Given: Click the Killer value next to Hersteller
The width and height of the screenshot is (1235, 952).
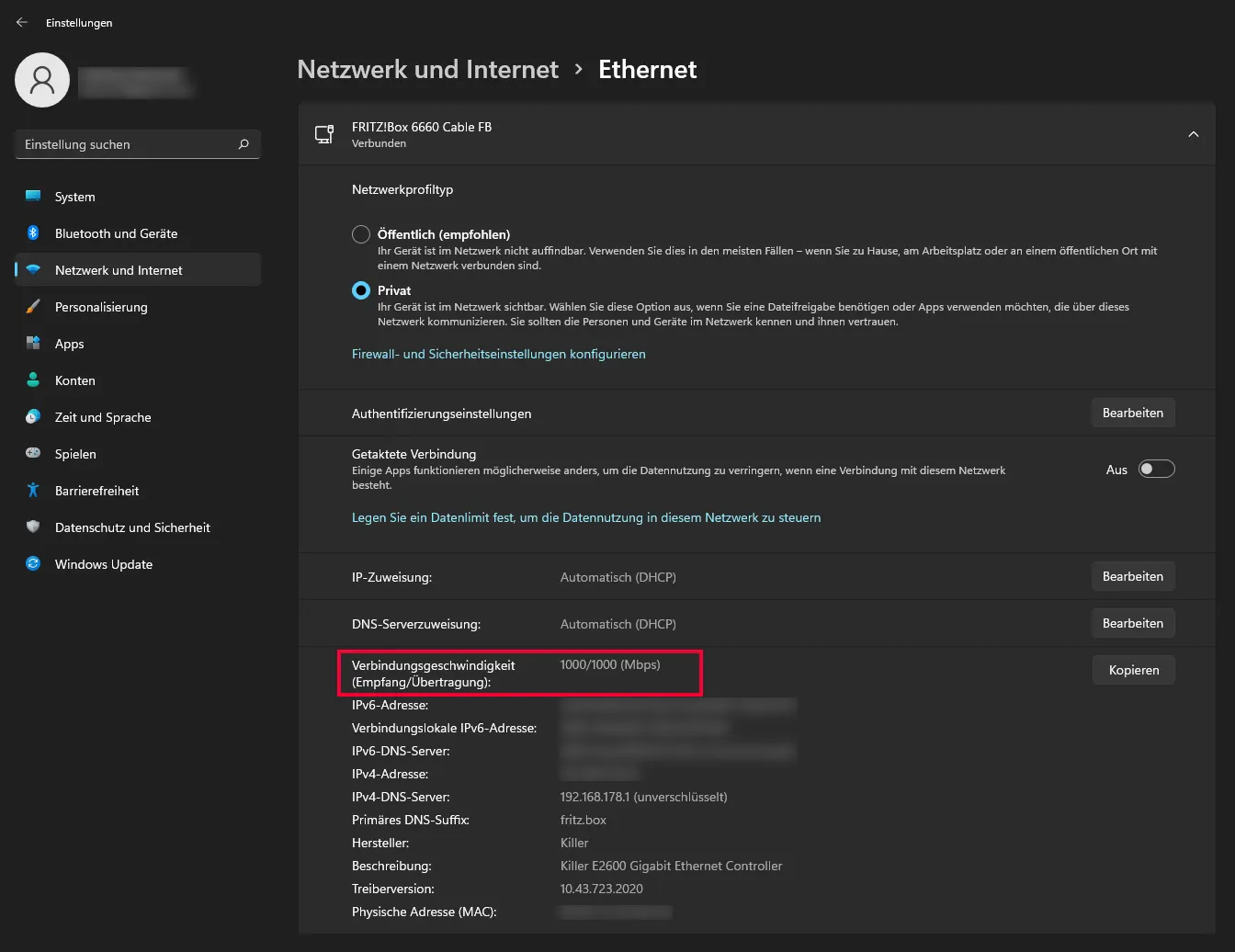Looking at the screenshot, I should click(574, 843).
